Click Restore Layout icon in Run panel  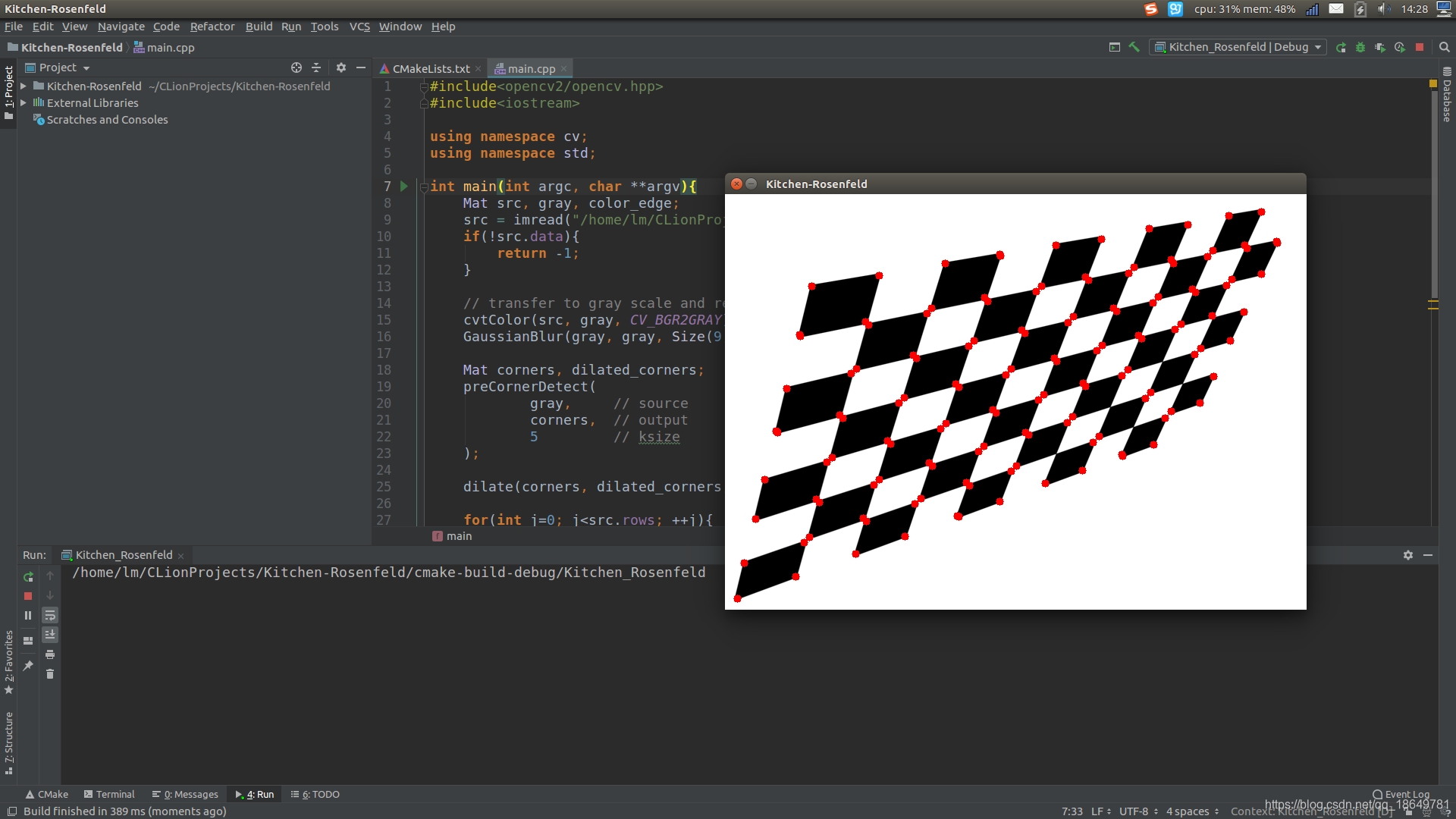pos(28,641)
